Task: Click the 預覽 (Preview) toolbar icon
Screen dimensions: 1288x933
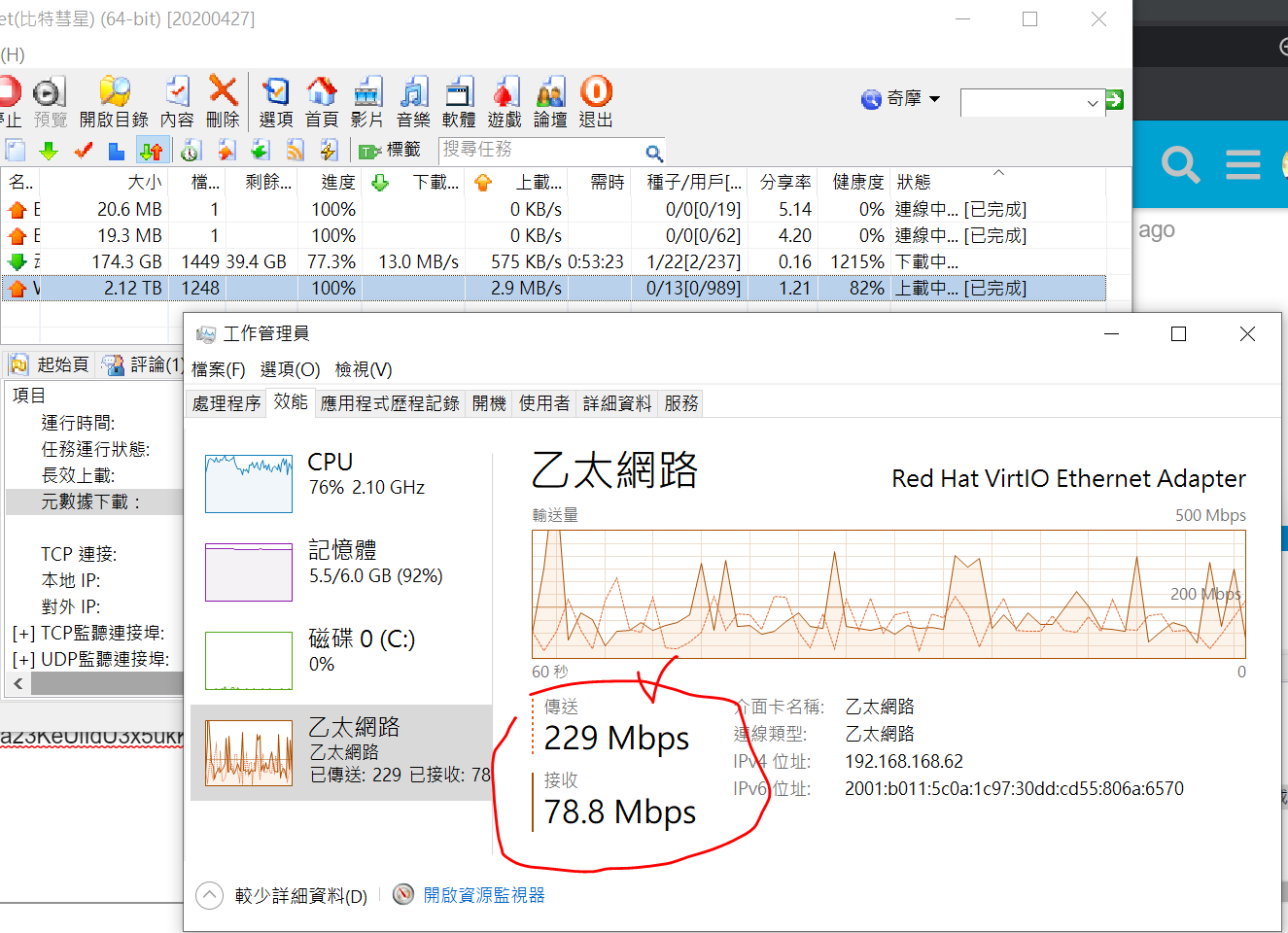Action: (x=50, y=102)
